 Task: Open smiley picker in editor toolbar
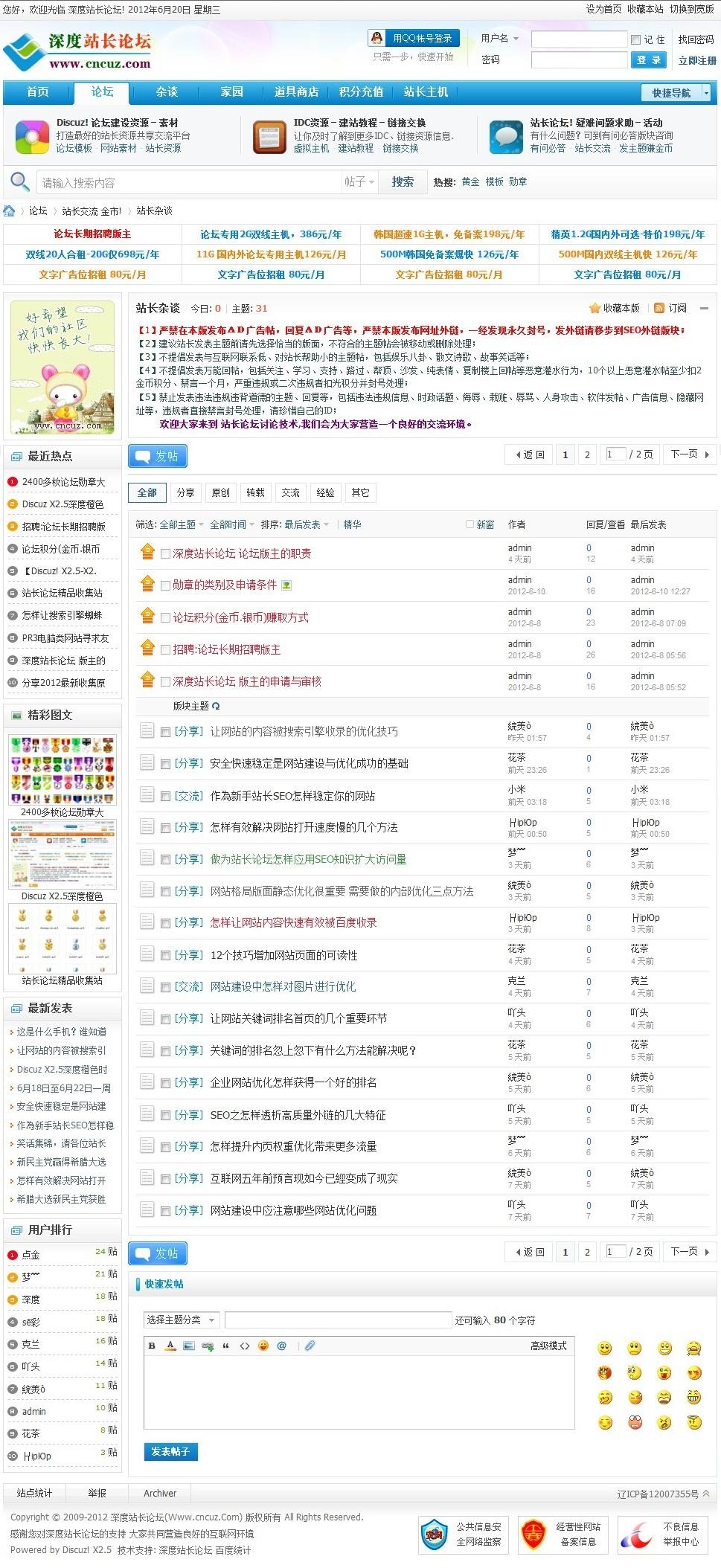[x=263, y=1346]
